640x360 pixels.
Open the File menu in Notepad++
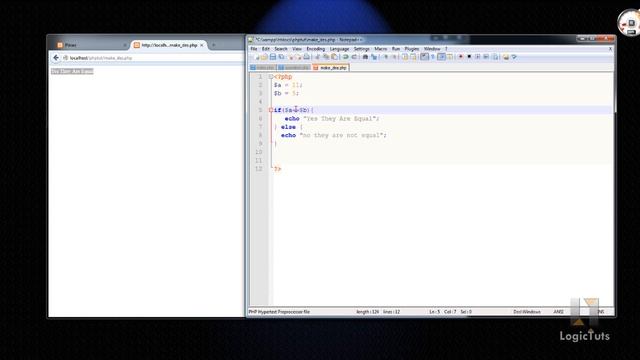(x=254, y=49)
